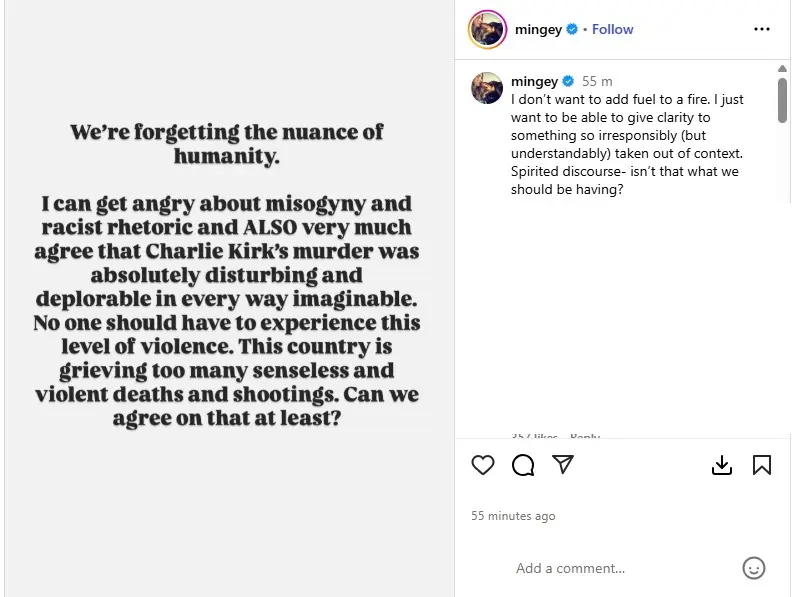This screenshot has height=597, width=793.
Task: Click the comments scrollbar thumb
Action: coord(782,100)
